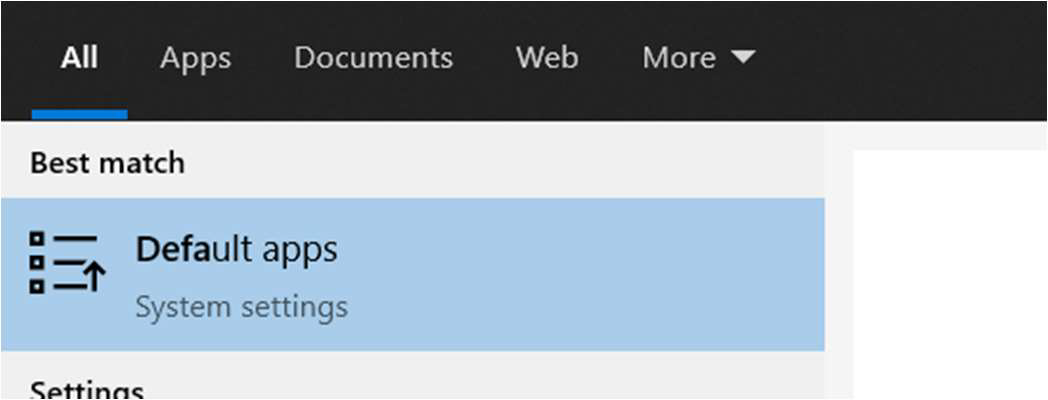Open the Default apps title text
The image size is (1048, 400).
(237, 249)
